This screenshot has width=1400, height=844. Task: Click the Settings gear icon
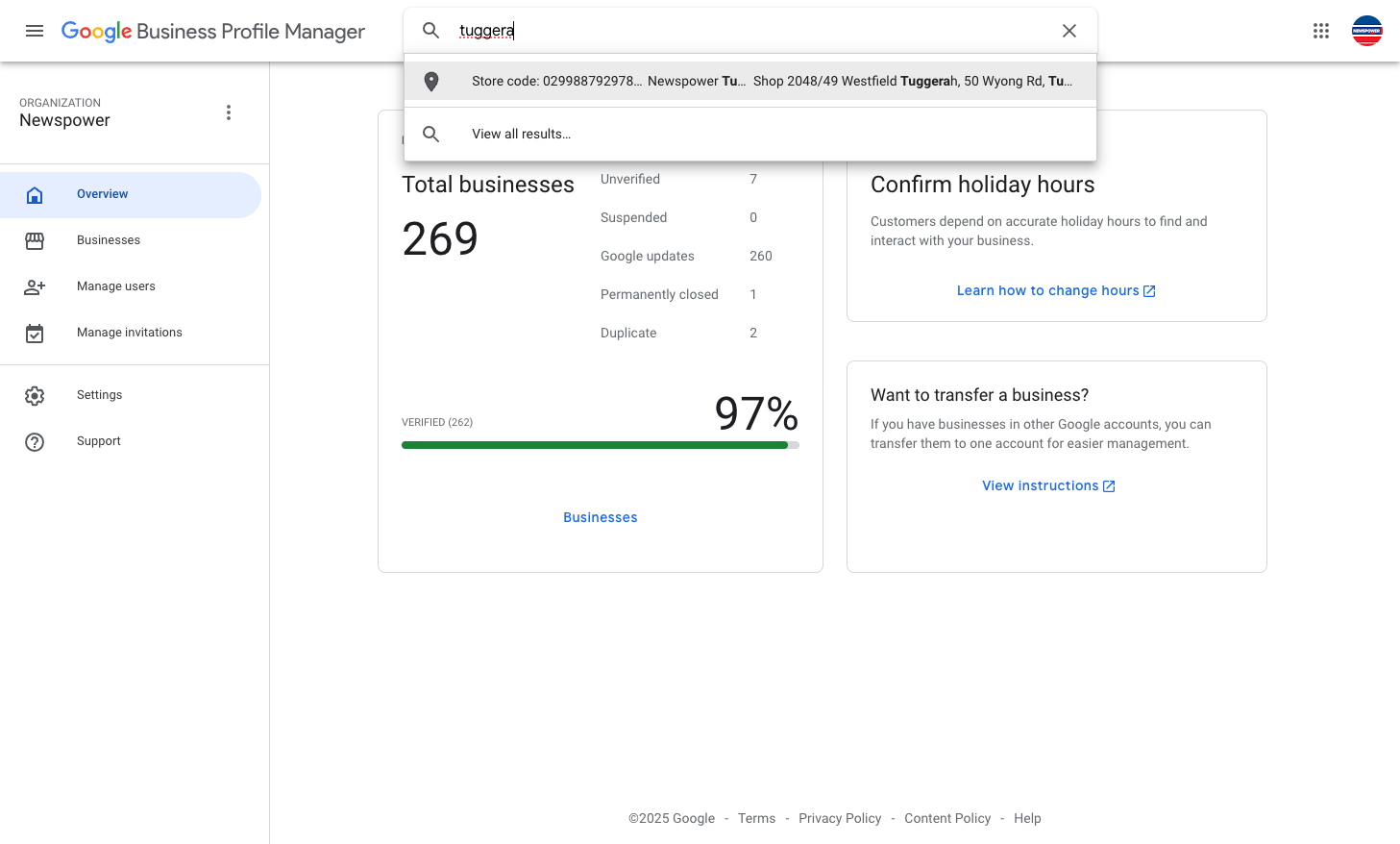[35, 396]
